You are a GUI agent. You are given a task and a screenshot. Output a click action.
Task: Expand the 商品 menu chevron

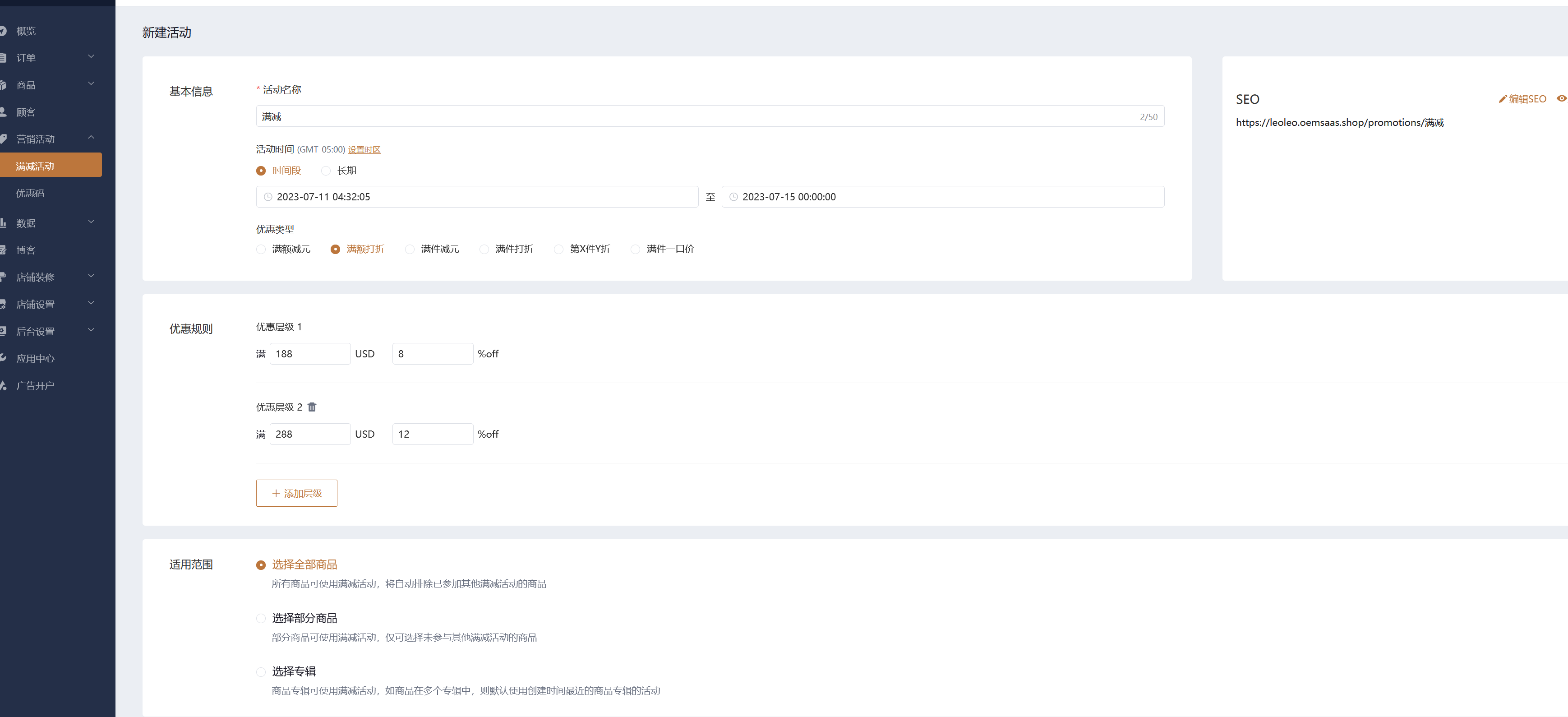[91, 84]
